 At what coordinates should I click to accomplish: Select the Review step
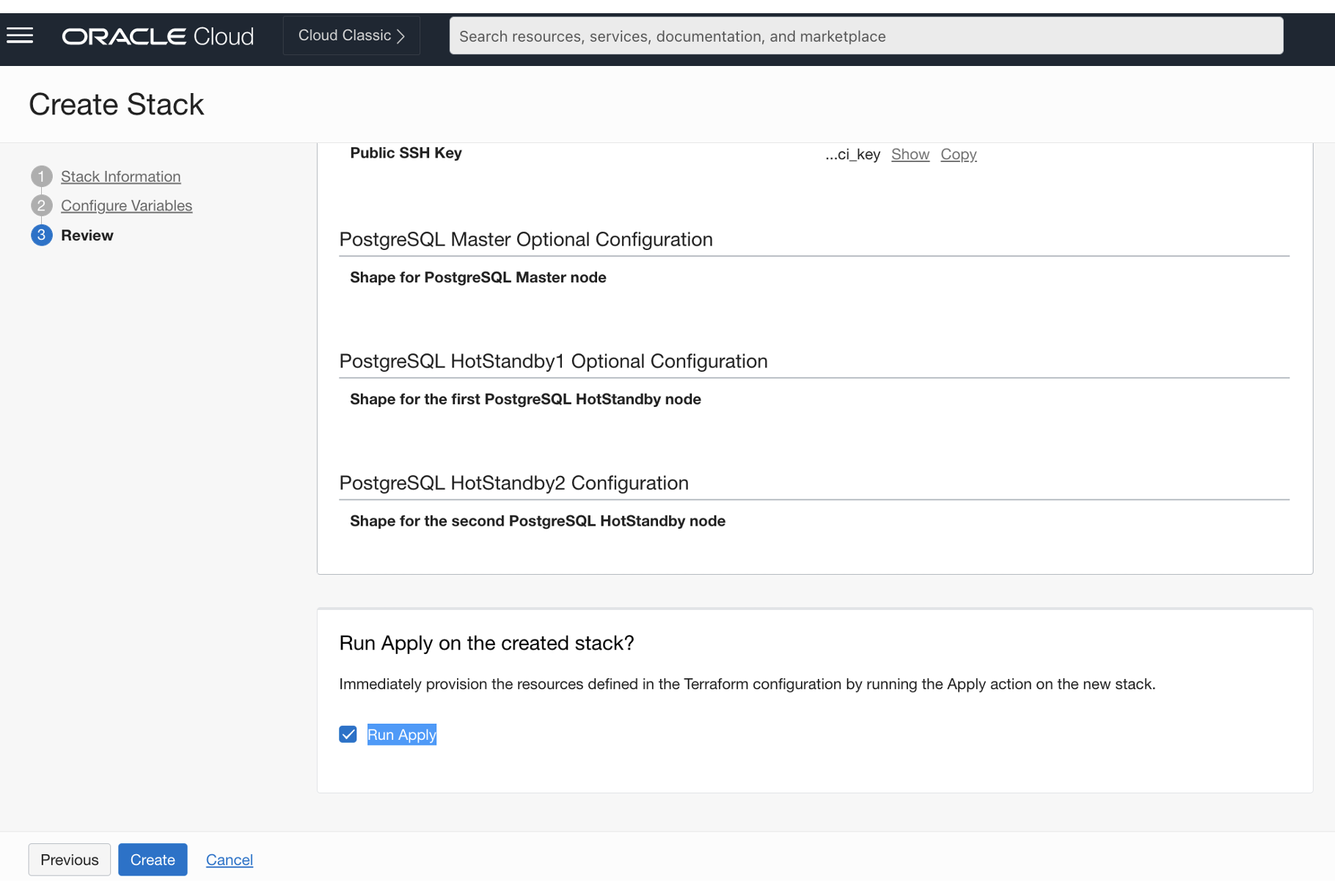(x=87, y=235)
